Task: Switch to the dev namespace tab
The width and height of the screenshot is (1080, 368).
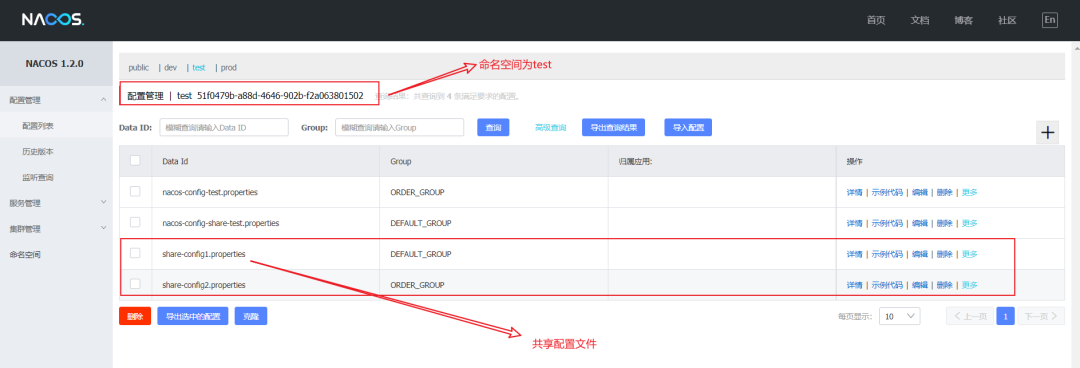Action: click(x=170, y=68)
